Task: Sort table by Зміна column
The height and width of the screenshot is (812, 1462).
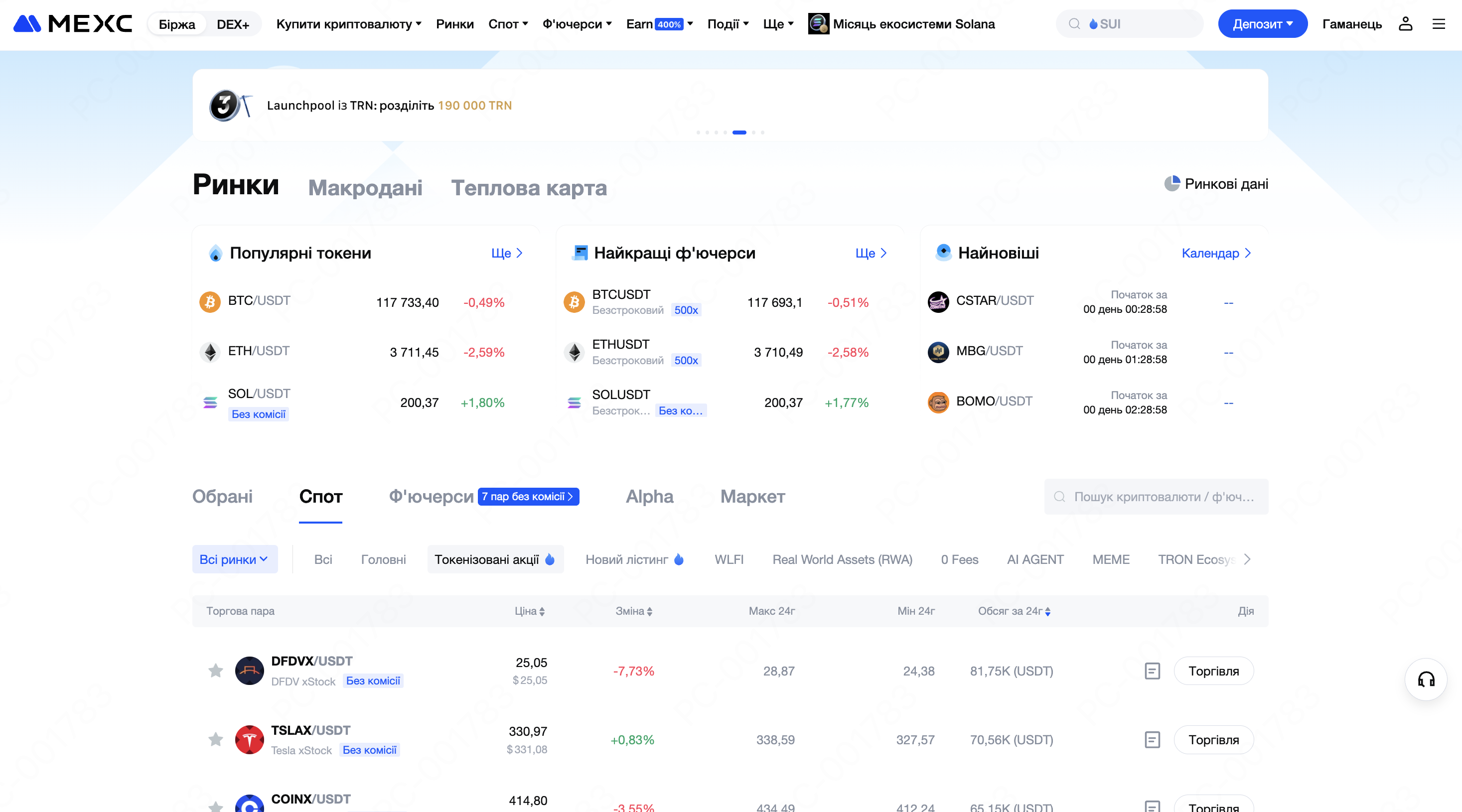Action: (634, 611)
